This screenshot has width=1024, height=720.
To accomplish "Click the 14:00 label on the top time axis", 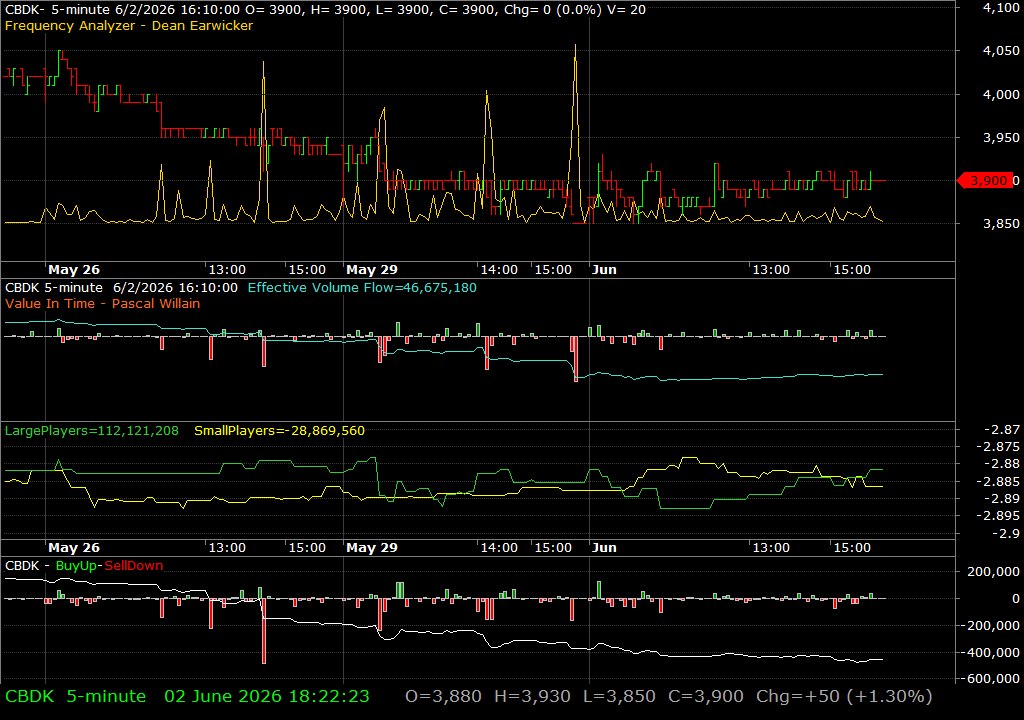I will coord(499,269).
